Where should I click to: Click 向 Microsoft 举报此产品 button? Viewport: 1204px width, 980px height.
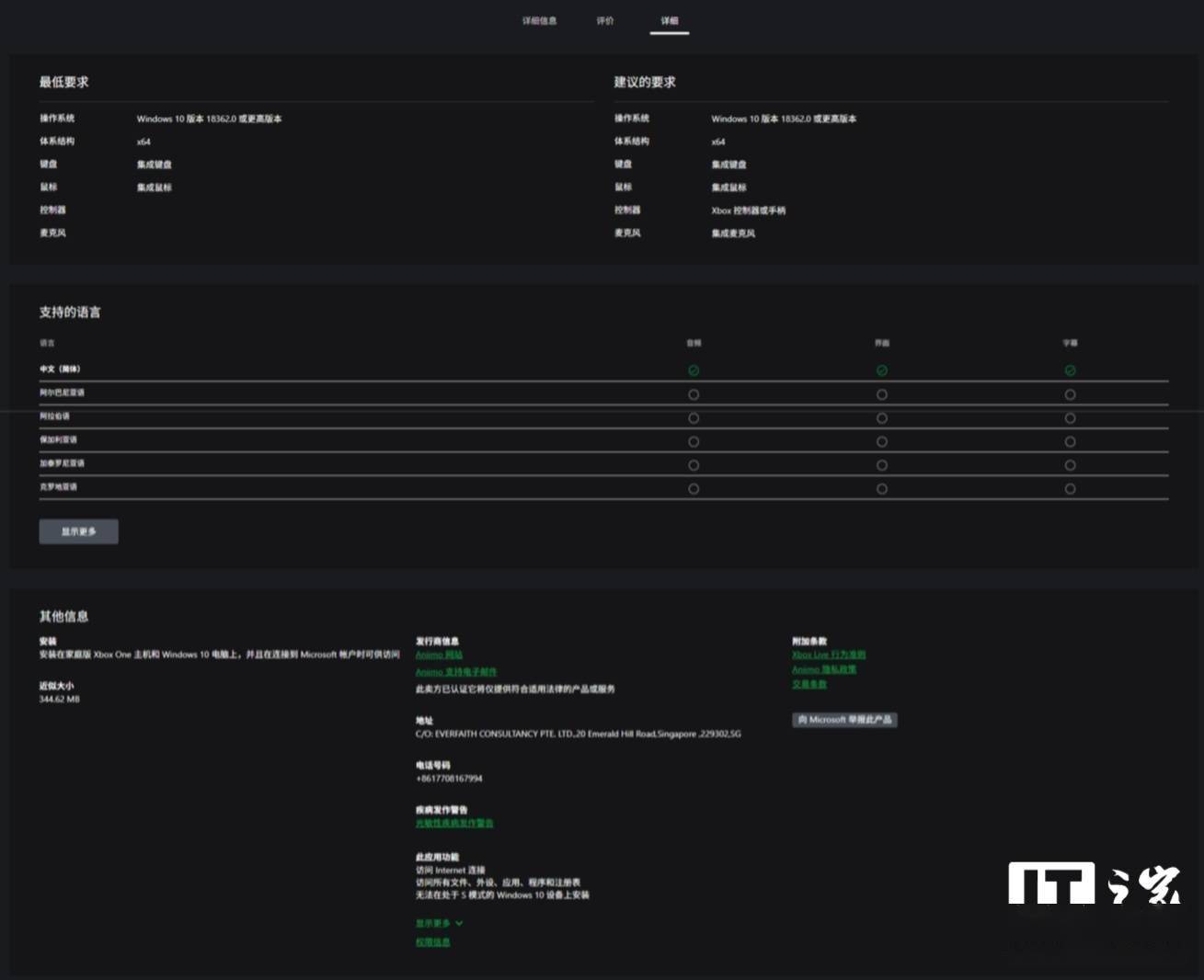point(844,720)
